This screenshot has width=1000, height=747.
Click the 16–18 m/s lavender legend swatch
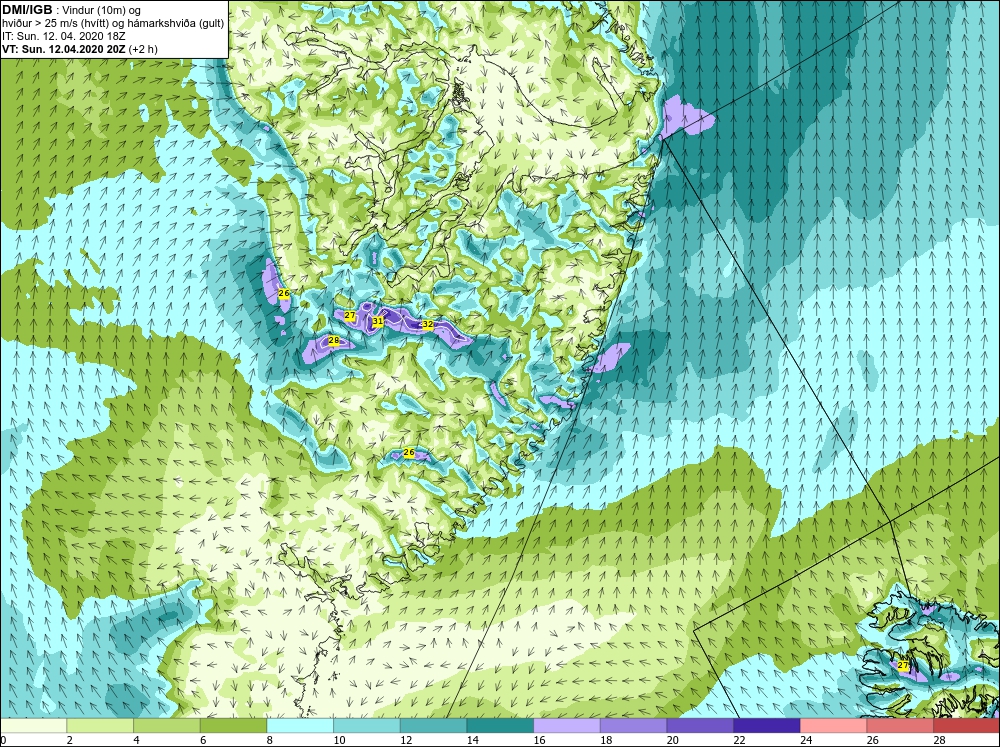566,725
